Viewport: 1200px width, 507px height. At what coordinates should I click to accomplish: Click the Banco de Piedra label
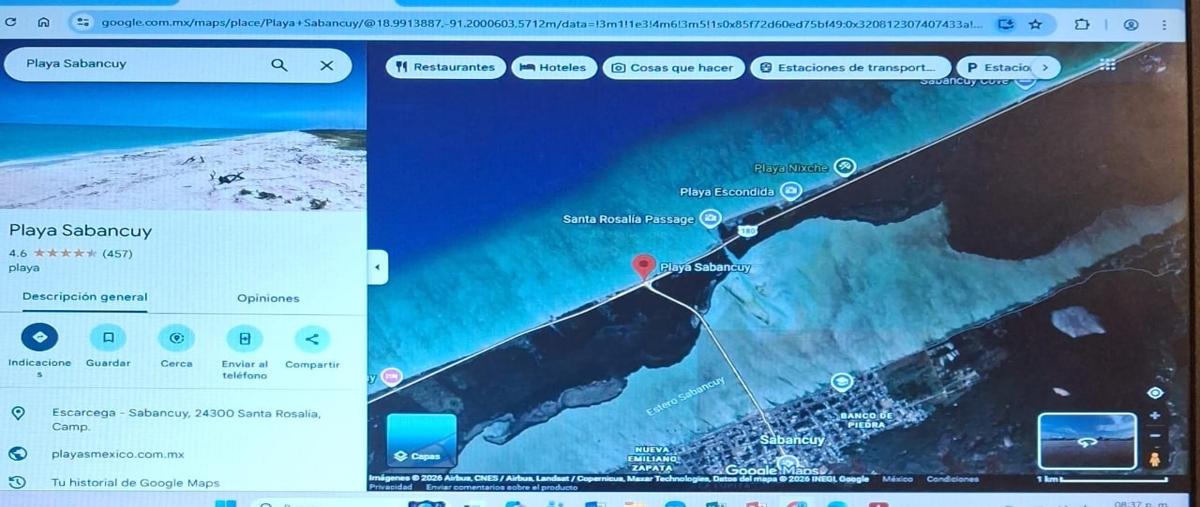click(x=866, y=420)
